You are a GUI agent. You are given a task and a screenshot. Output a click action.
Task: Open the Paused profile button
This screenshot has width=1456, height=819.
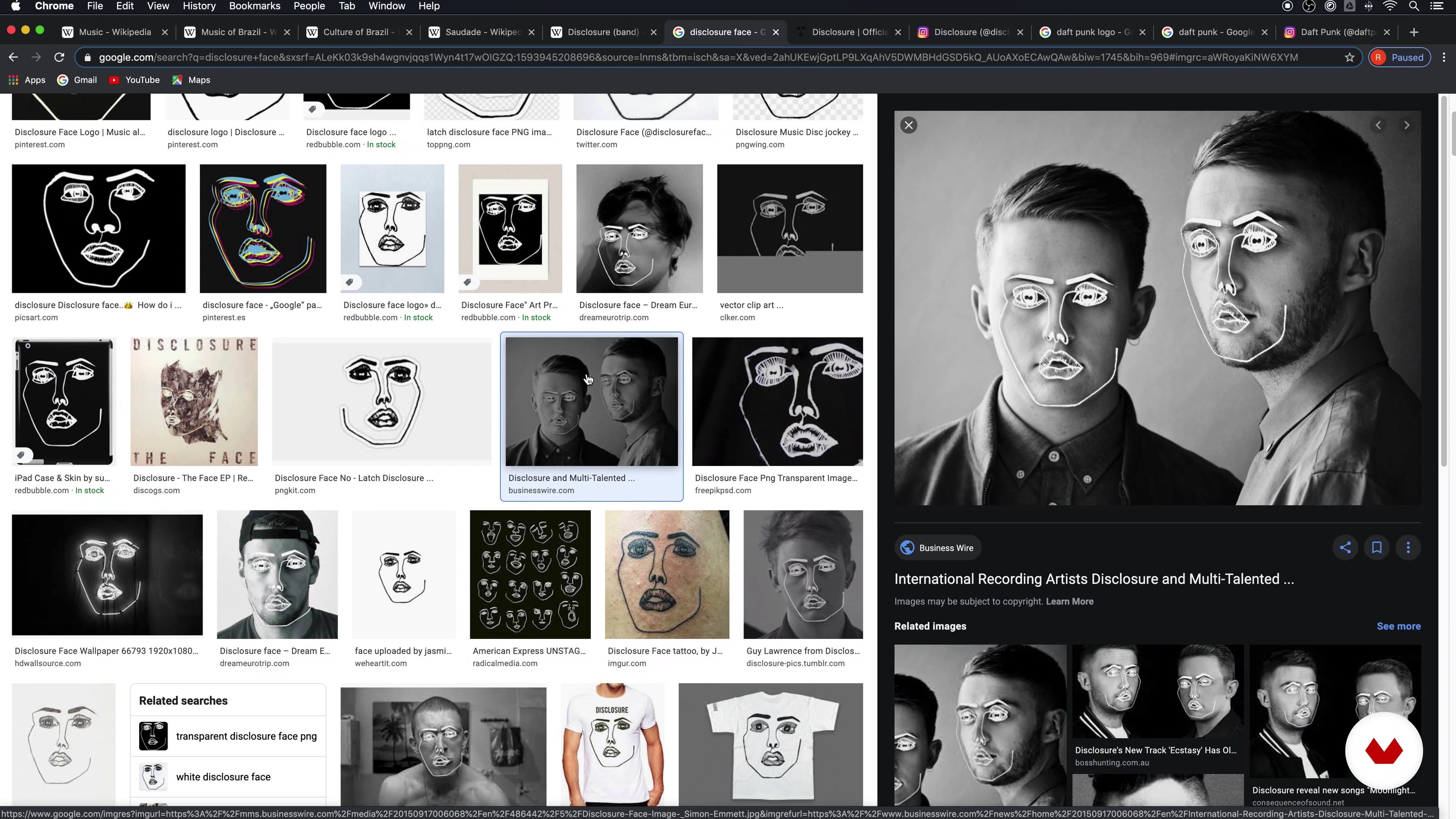tap(1400, 57)
